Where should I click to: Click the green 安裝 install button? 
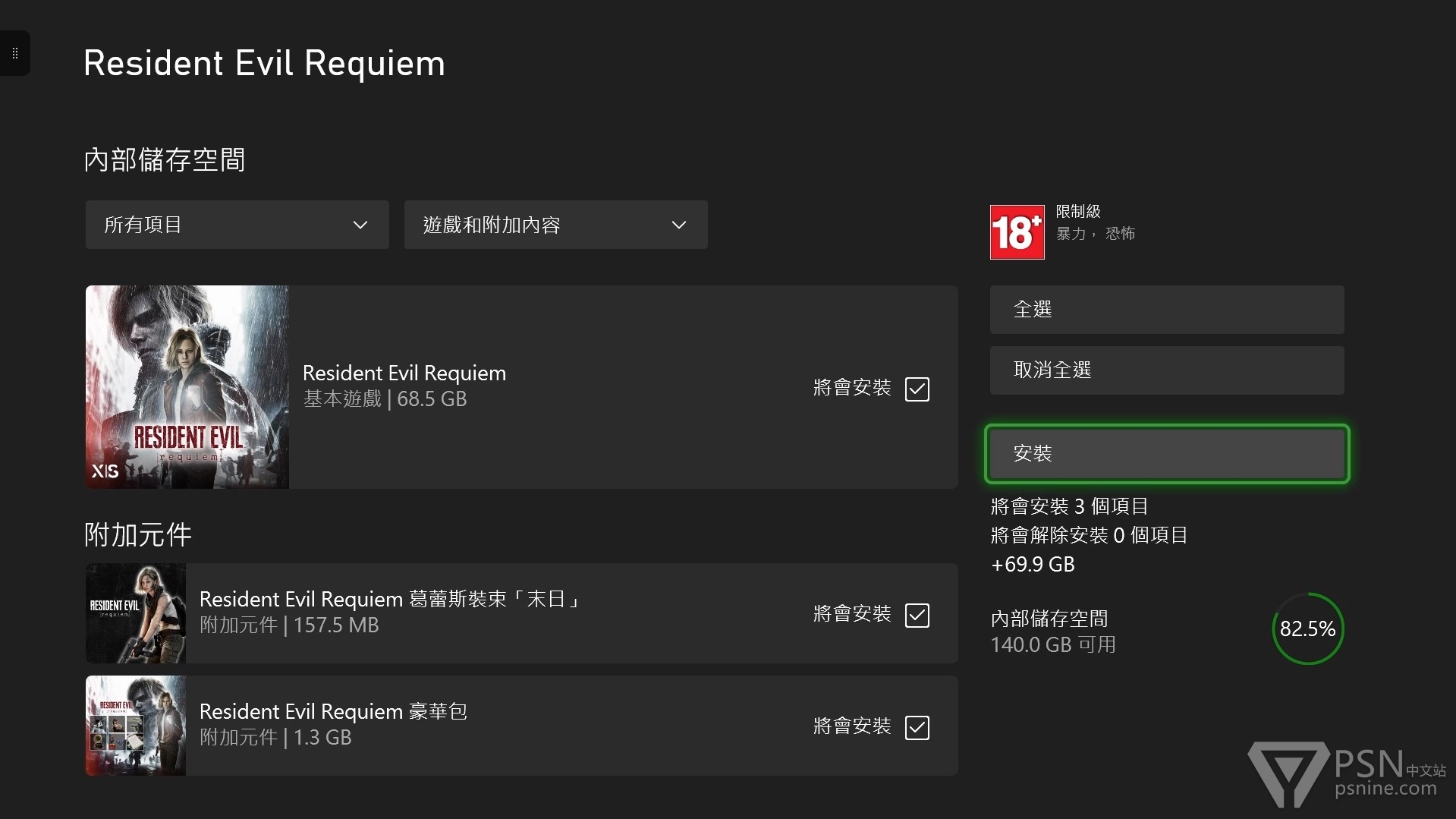(x=1166, y=454)
